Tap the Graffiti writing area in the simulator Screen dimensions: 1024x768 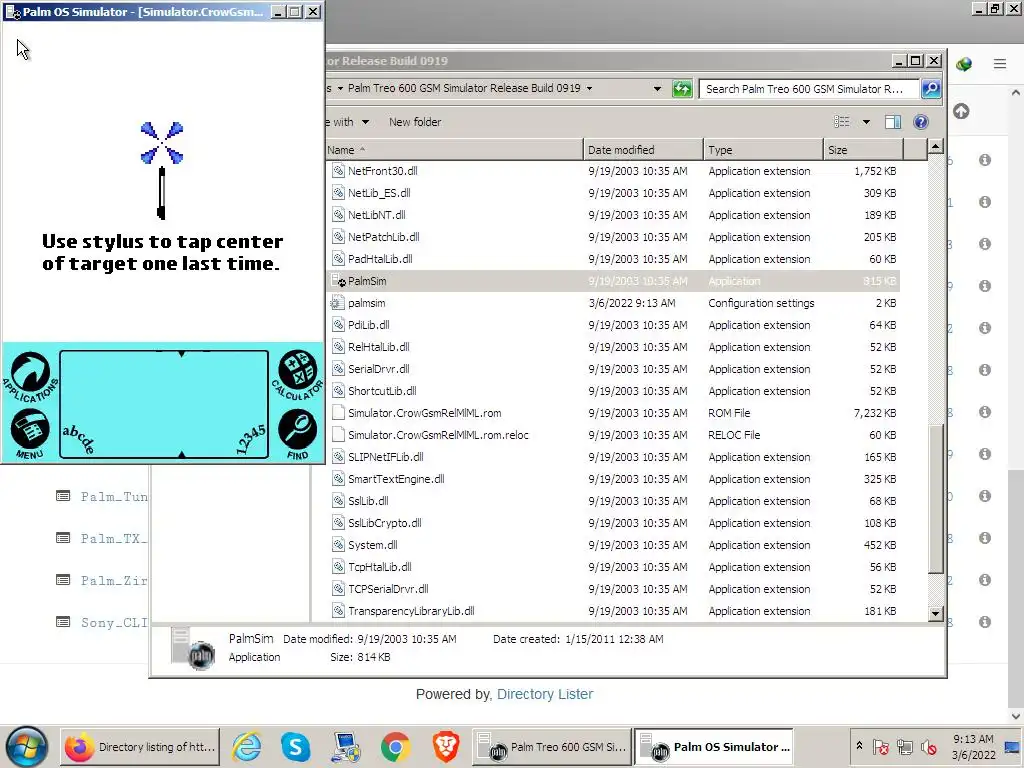[x=164, y=404]
